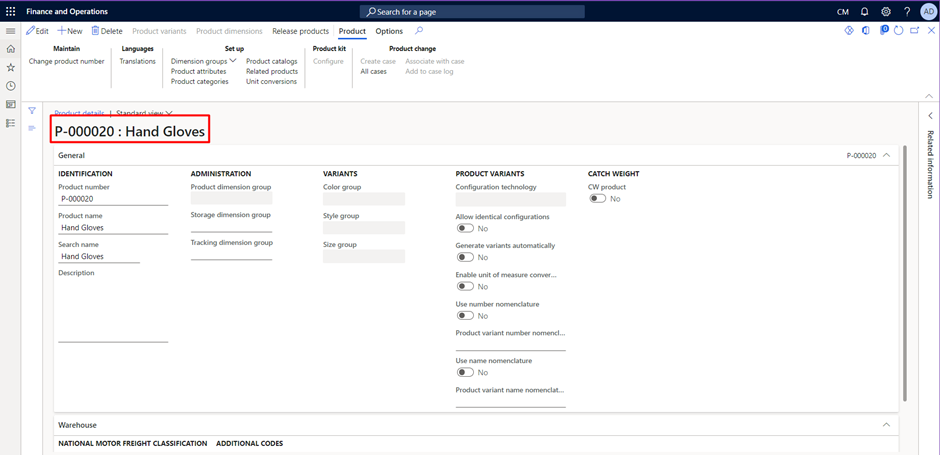Show the filter pane funnel icon

(x=32, y=111)
